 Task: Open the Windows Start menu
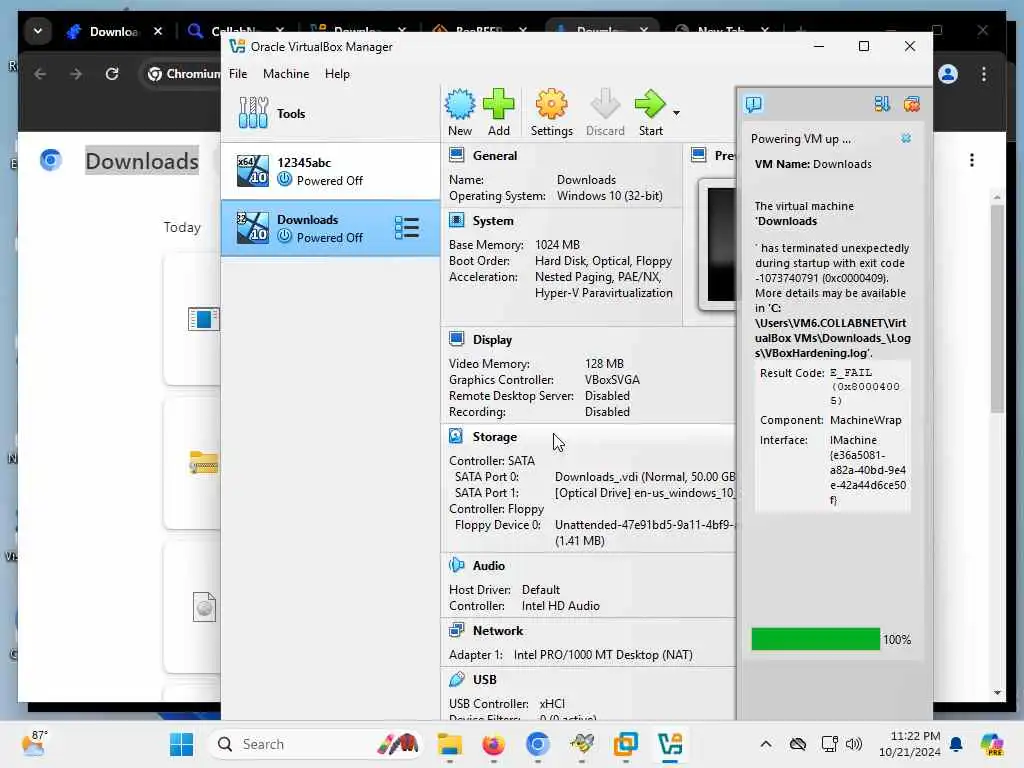[x=181, y=744]
